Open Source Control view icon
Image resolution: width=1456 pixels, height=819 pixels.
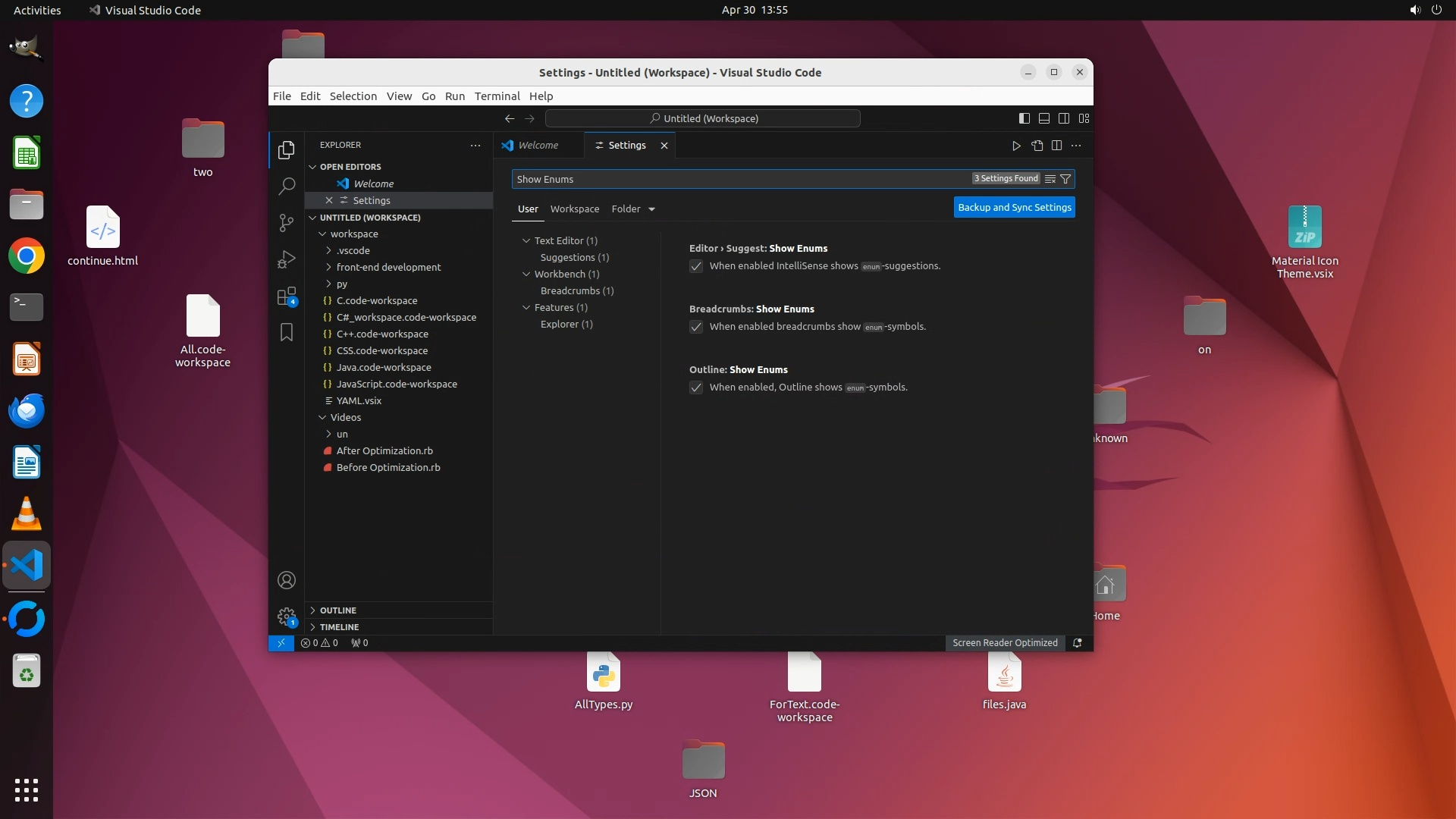click(x=287, y=222)
